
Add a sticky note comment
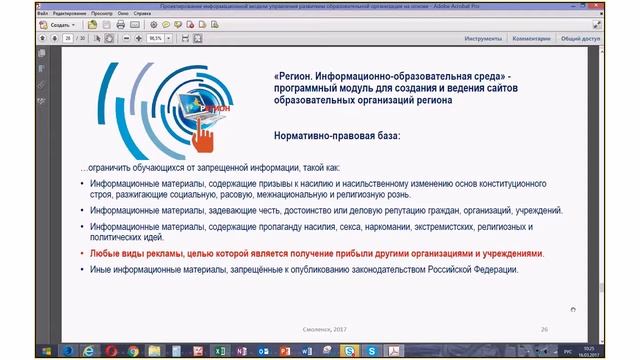(166, 25)
